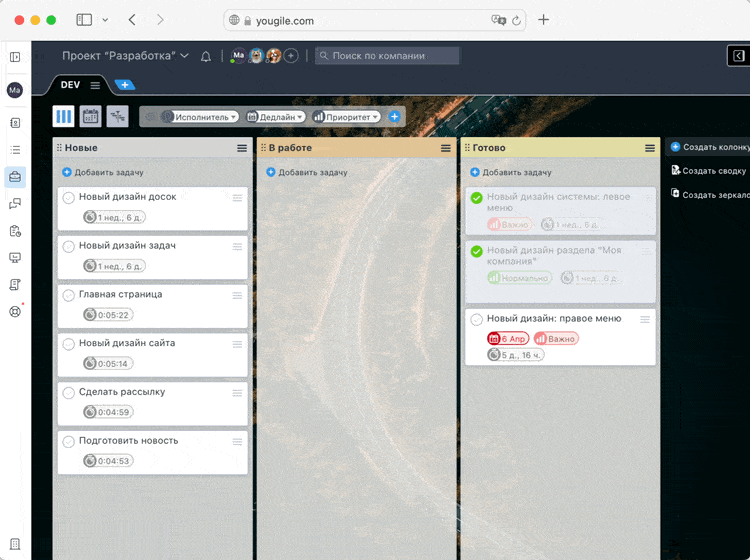Click the add user plus icon
The width and height of the screenshot is (750, 560).
click(291, 56)
